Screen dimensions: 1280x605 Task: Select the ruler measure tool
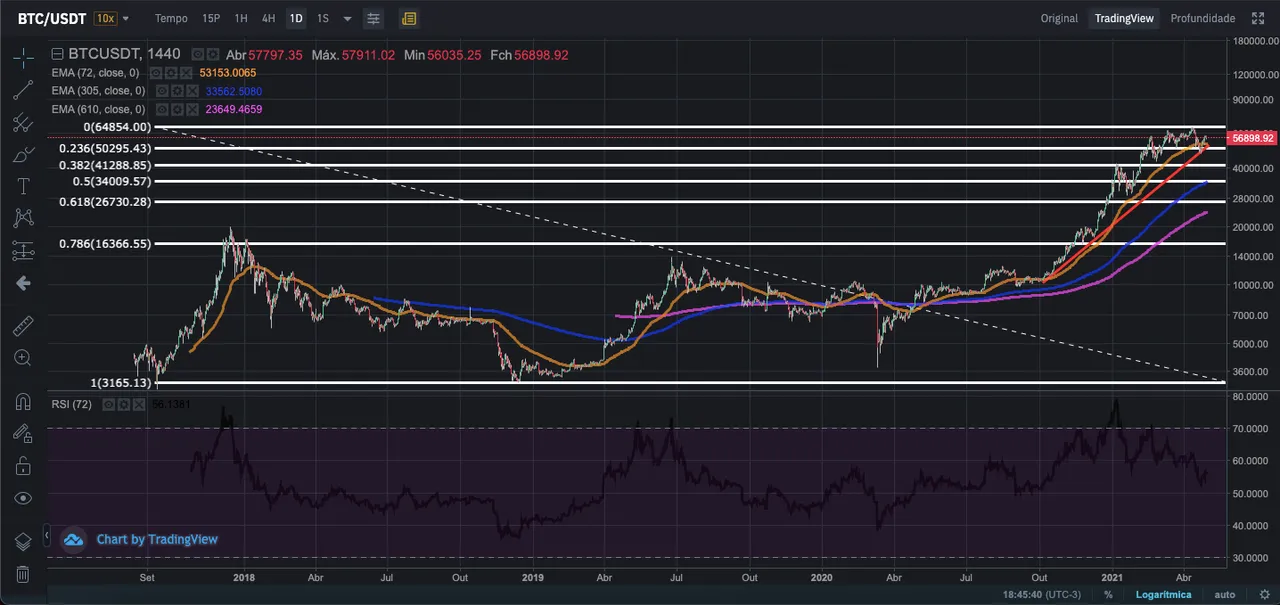23,326
